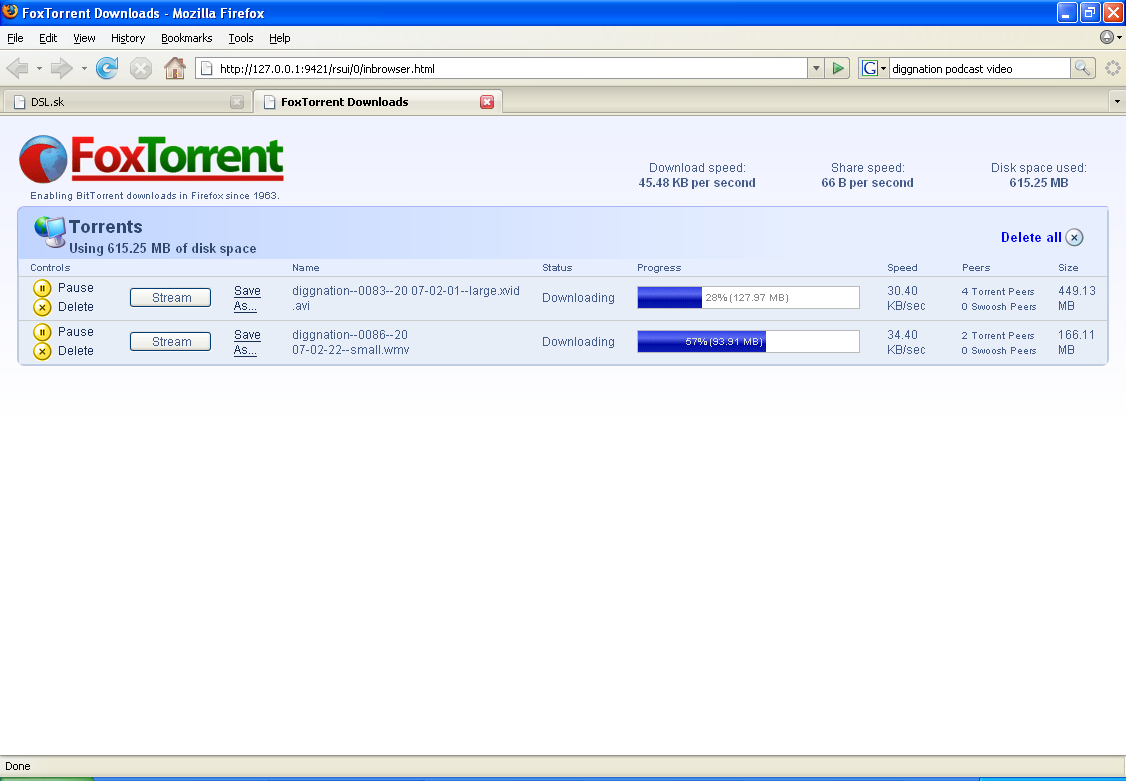Image resolution: width=1126 pixels, height=781 pixels.
Task: Click Save As for diggnation 0086 torrent
Action: 247,342
